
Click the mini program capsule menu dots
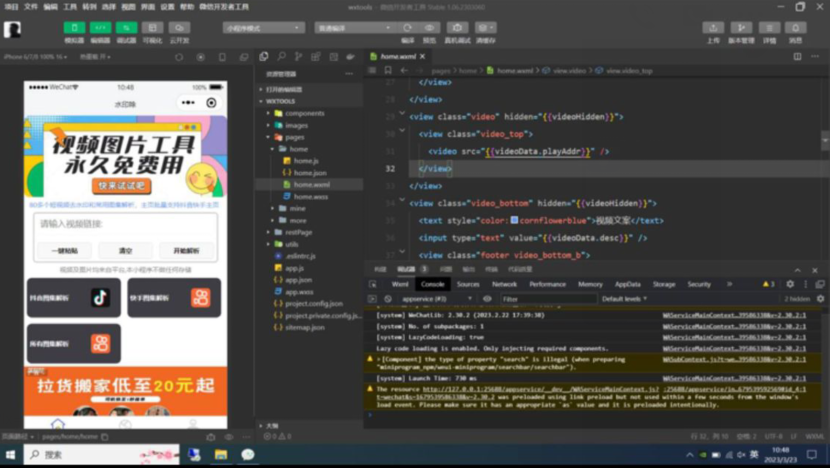click(x=188, y=103)
